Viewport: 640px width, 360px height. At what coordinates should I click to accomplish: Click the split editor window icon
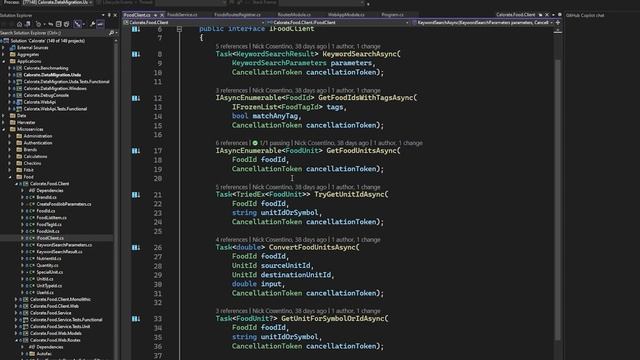tap(558, 22)
